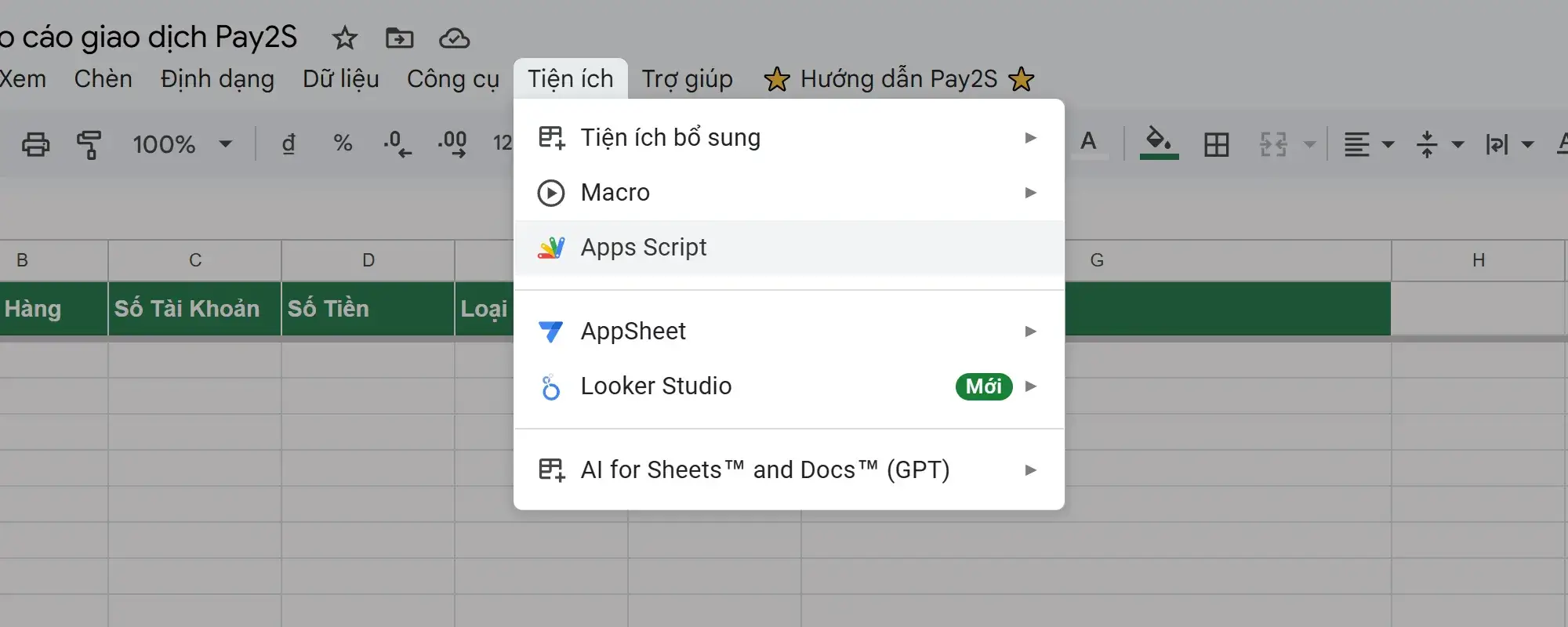Open the Hướng dẫn Pay2S menu
Image resolution: width=1568 pixels, height=627 pixels.
(x=899, y=79)
